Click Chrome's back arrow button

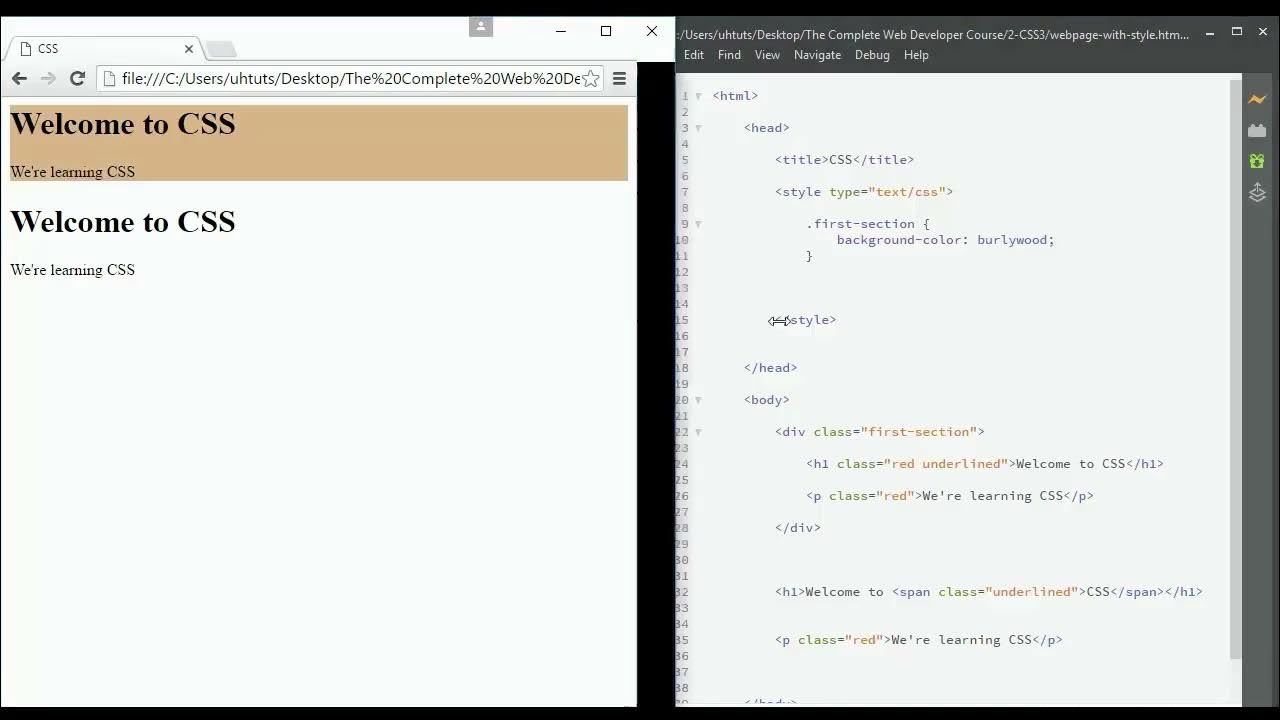click(19, 78)
